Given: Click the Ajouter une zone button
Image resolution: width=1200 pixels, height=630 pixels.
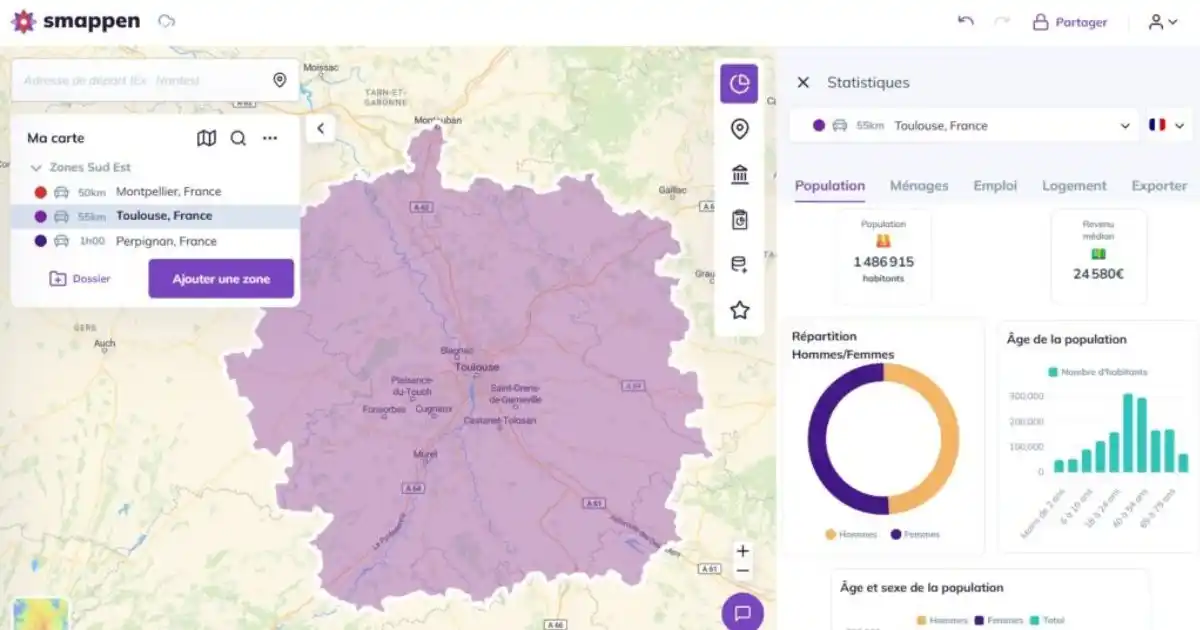Looking at the screenshot, I should pyautogui.click(x=221, y=279).
